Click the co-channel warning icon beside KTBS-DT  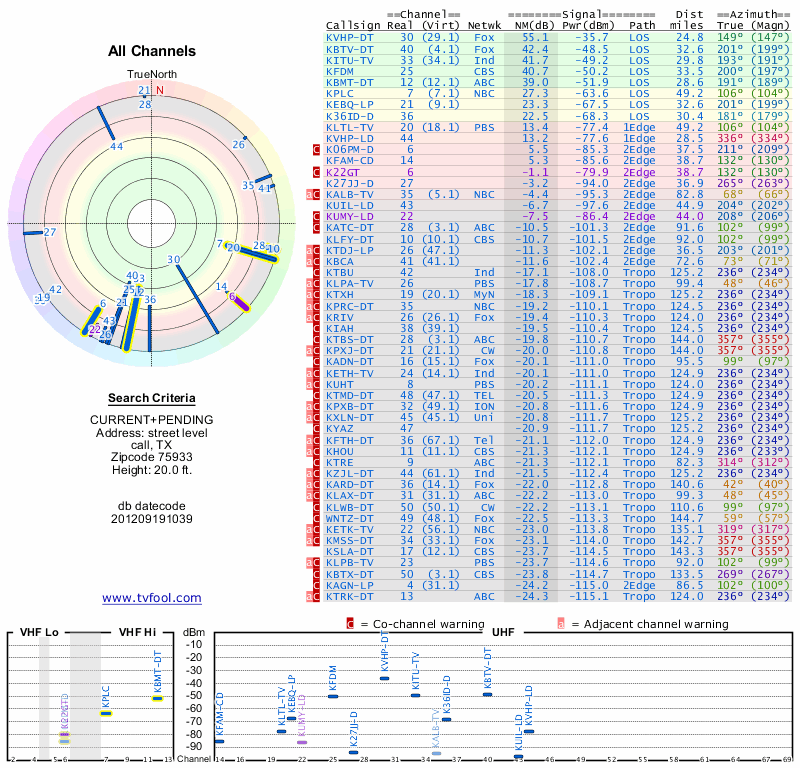pos(316,339)
